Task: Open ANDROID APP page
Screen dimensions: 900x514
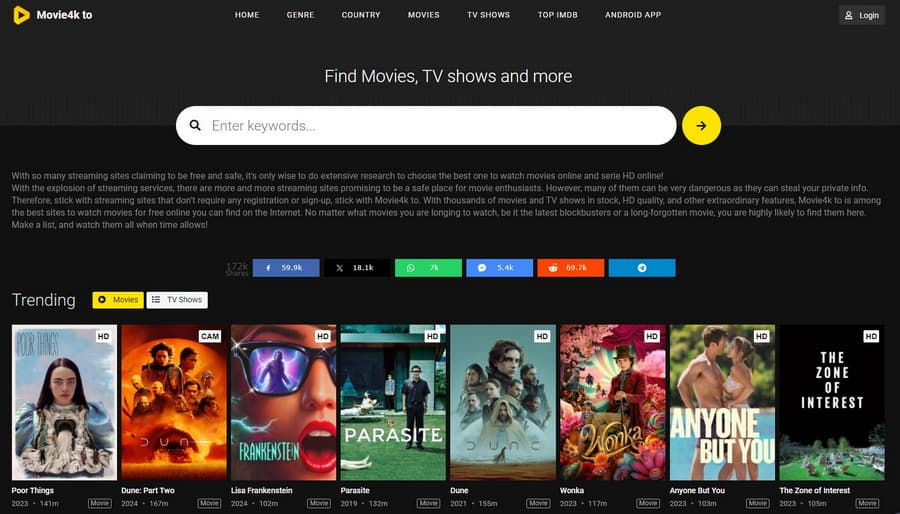Action: point(633,15)
